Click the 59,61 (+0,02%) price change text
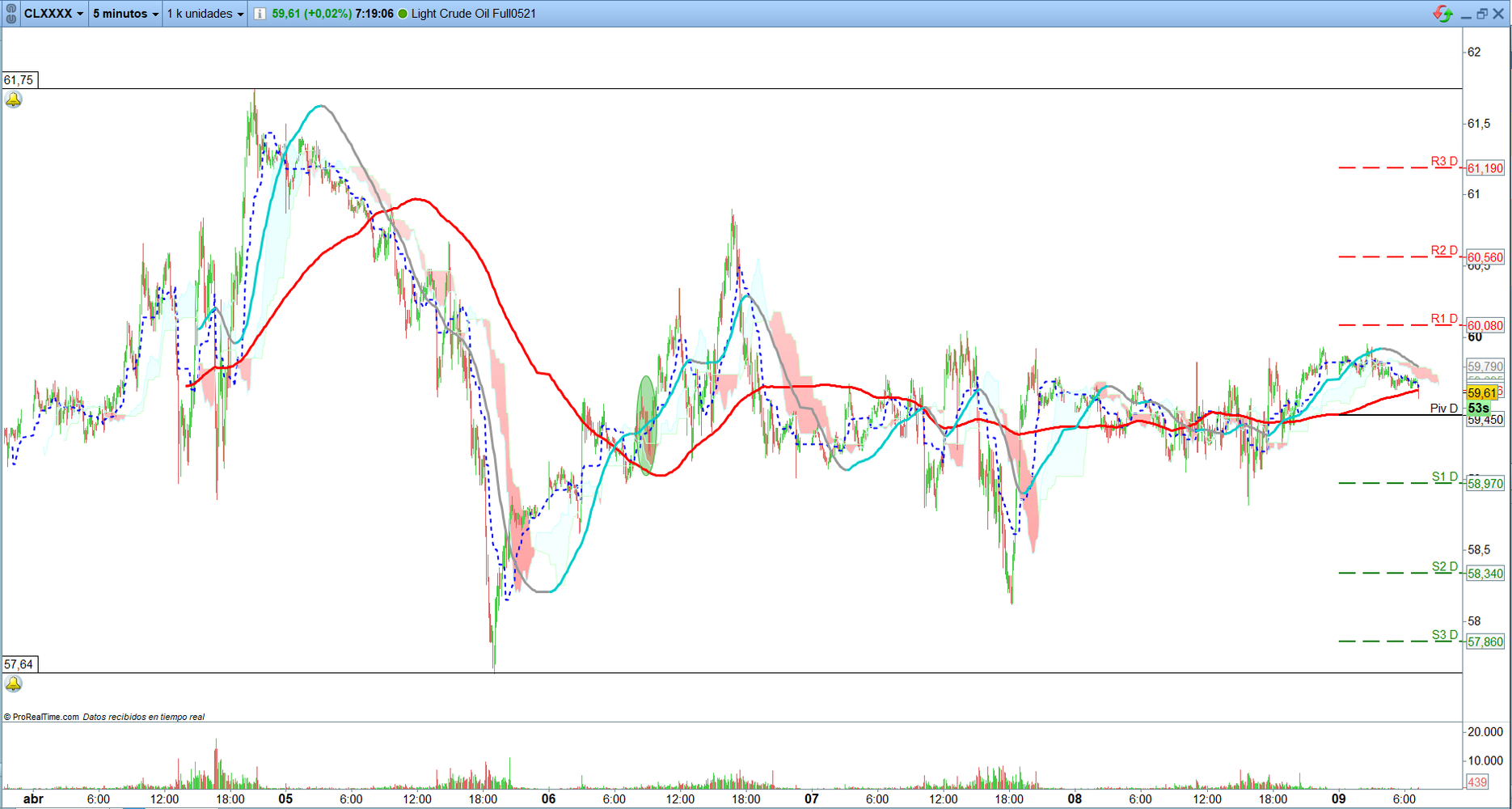The width and height of the screenshot is (1512, 809). click(312, 14)
